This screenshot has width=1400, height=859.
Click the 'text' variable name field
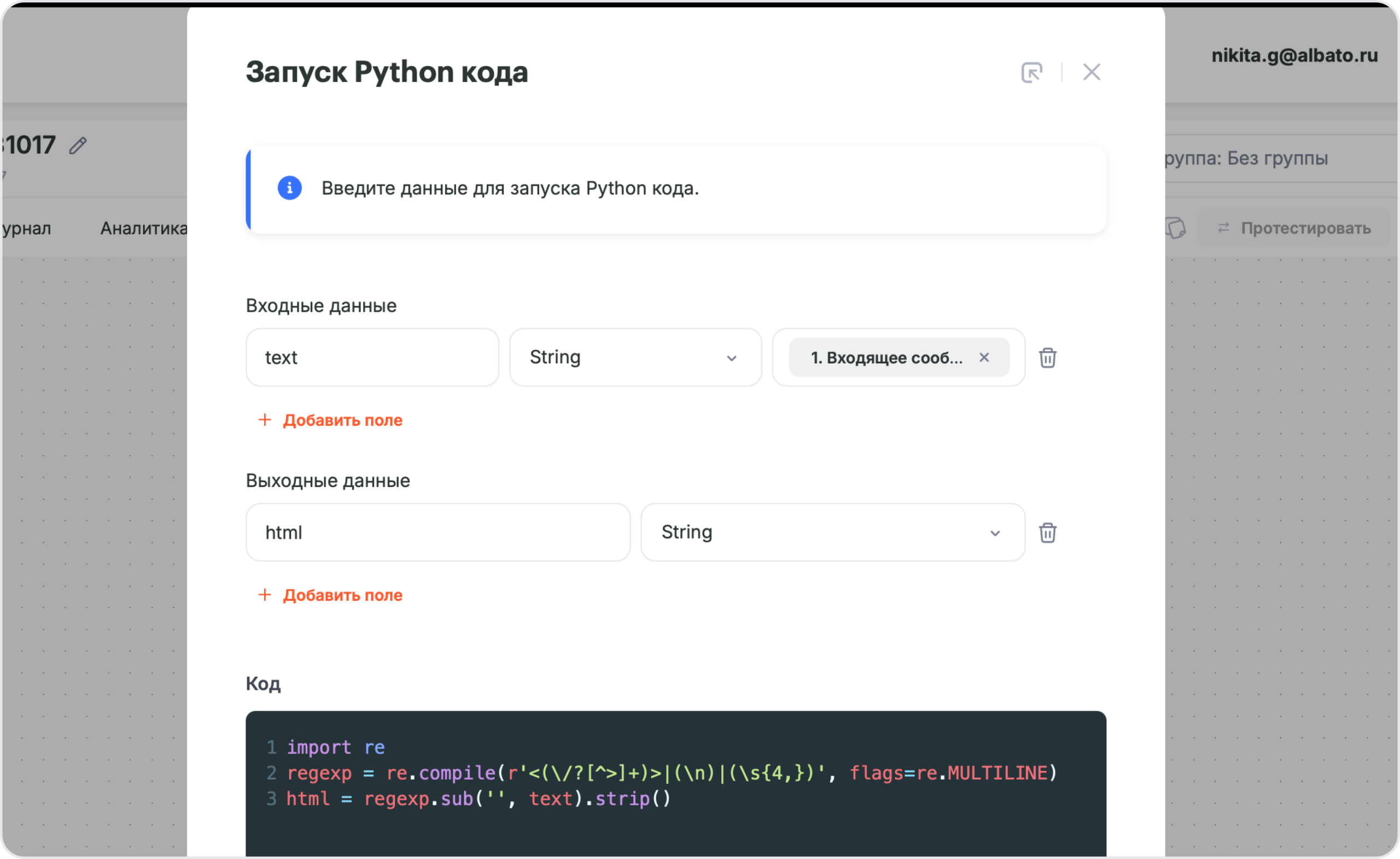pyautogui.click(x=372, y=358)
